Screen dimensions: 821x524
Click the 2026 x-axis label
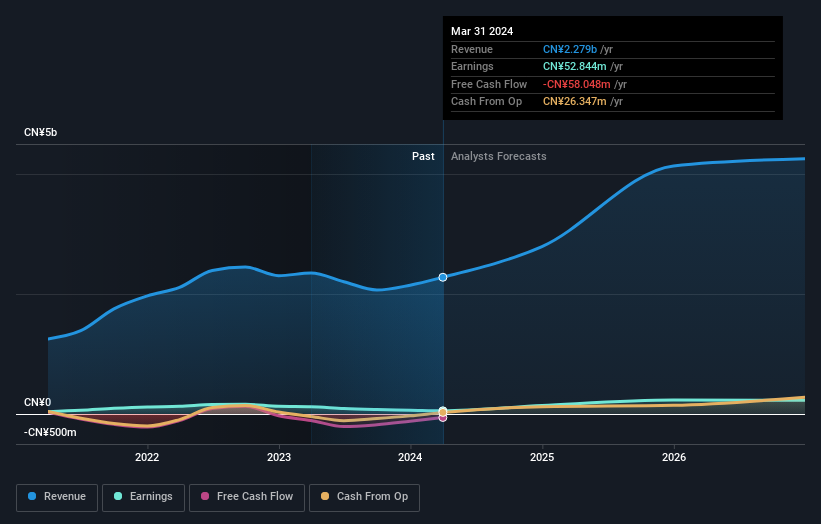[674, 457]
